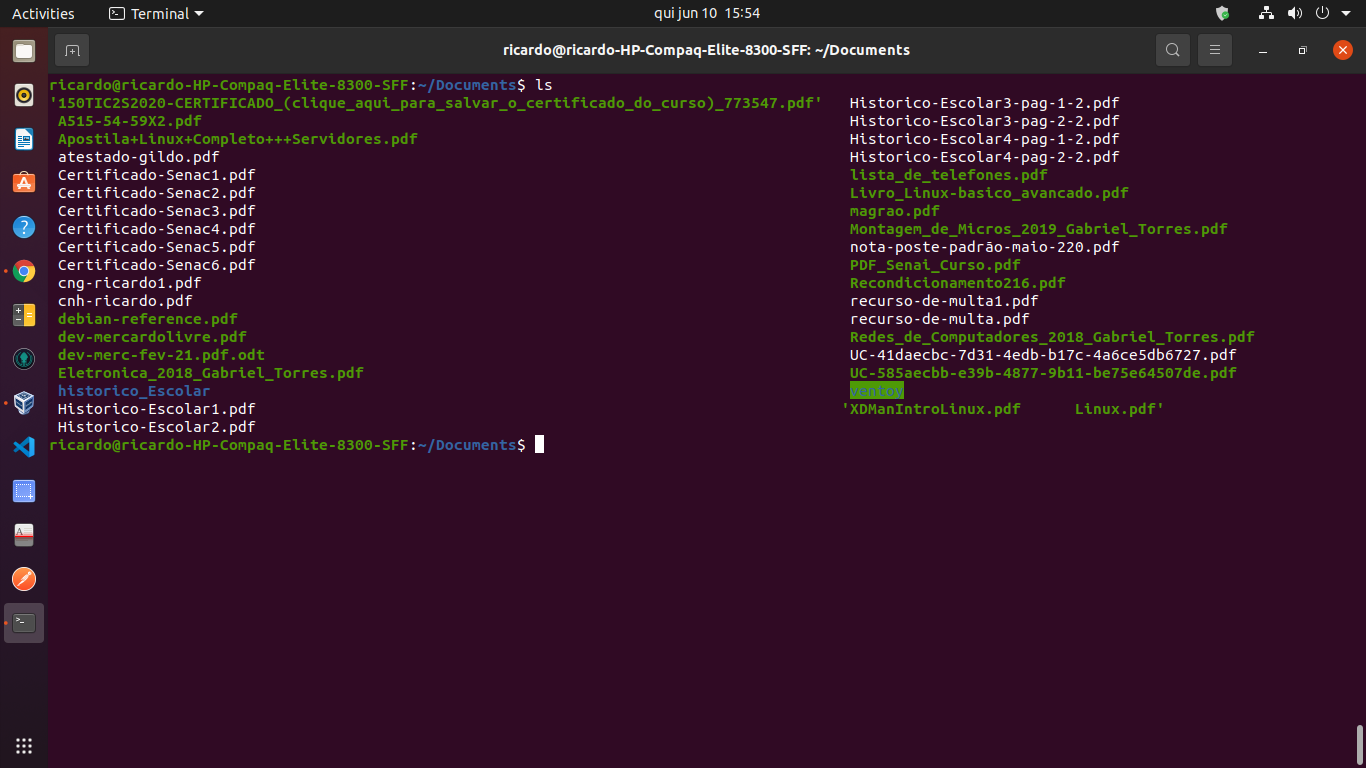Open the terminal search button
The image size is (1366, 768).
coord(1172,50)
